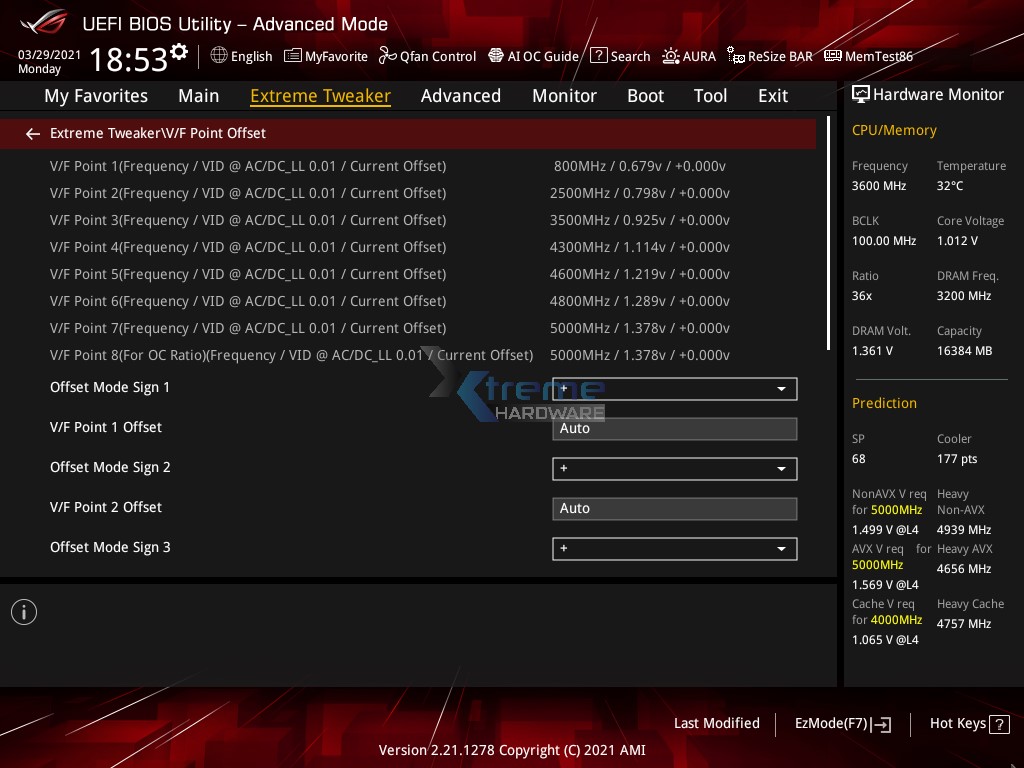Click the info icon above the help area
The height and width of the screenshot is (768, 1024).
23,611
